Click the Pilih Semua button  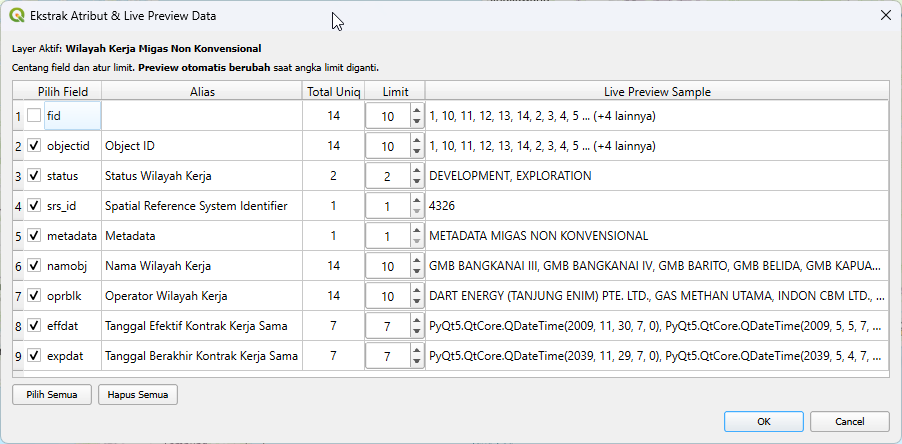pyautogui.click(x=52, y=394)
